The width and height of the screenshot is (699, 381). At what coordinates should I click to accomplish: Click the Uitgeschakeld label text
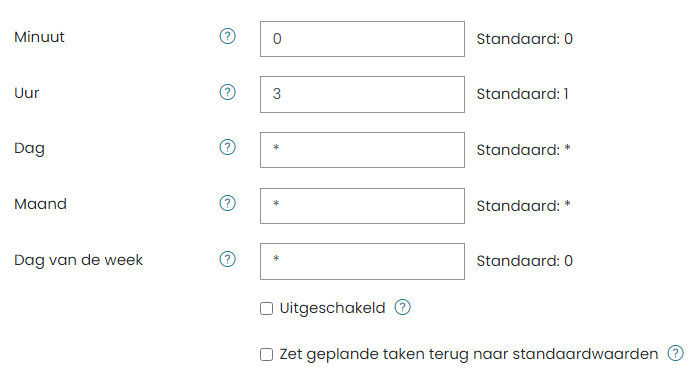click(333, 308)
